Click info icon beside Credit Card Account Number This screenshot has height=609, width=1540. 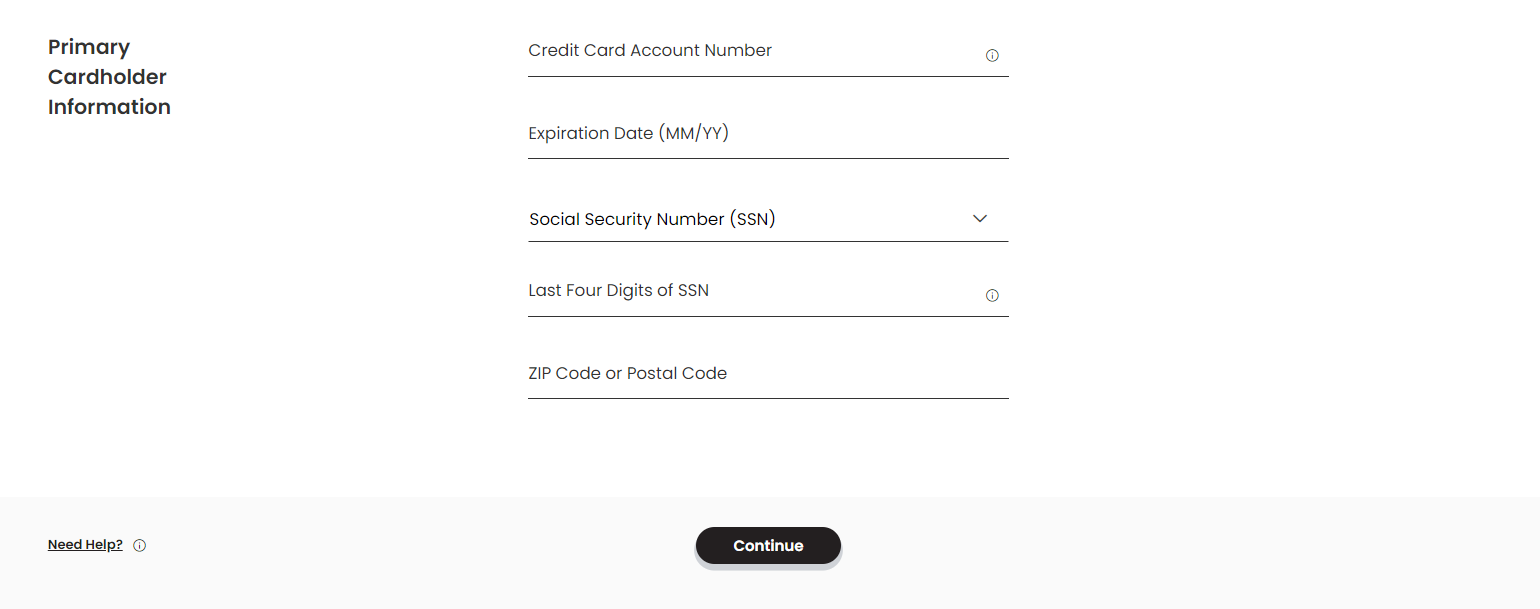pyautogui.click(x=992, y=56)
